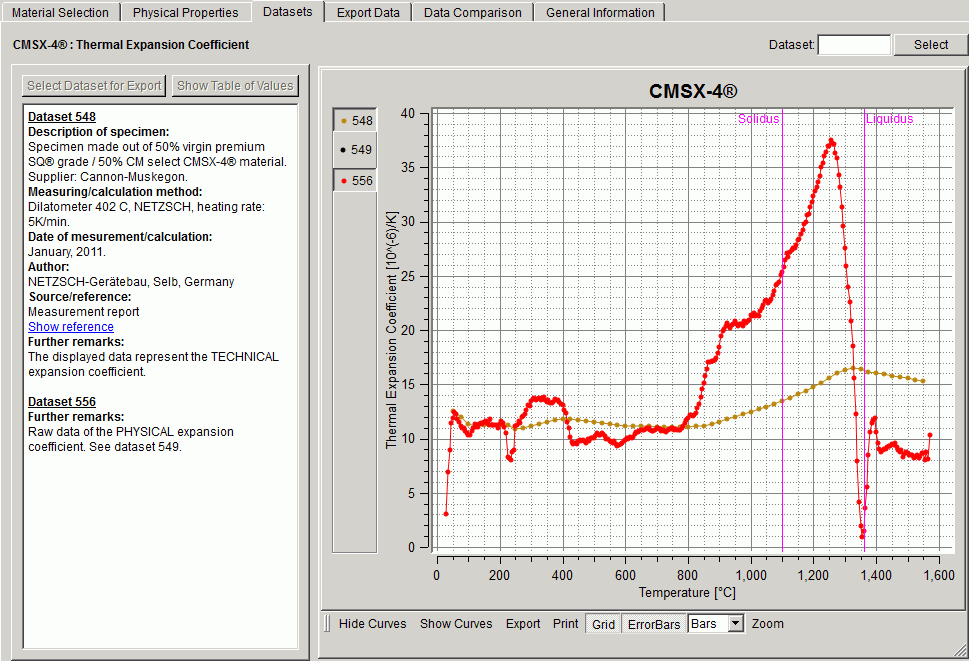The image size is (969, 661).
Task: Toggle dataset 549 curve in legend
Action: (x=355, y=149)
